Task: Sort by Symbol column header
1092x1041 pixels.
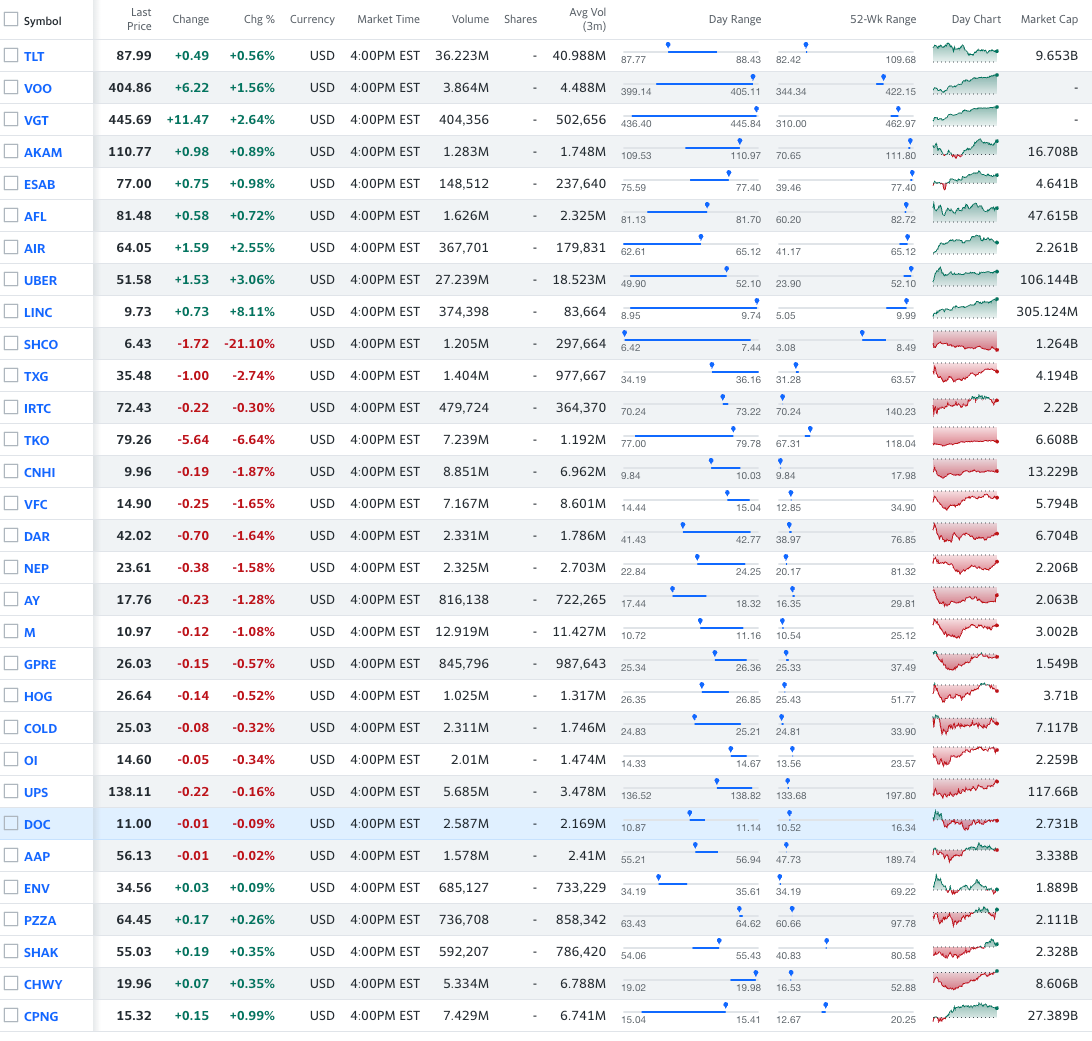Action: click(42, 21)
